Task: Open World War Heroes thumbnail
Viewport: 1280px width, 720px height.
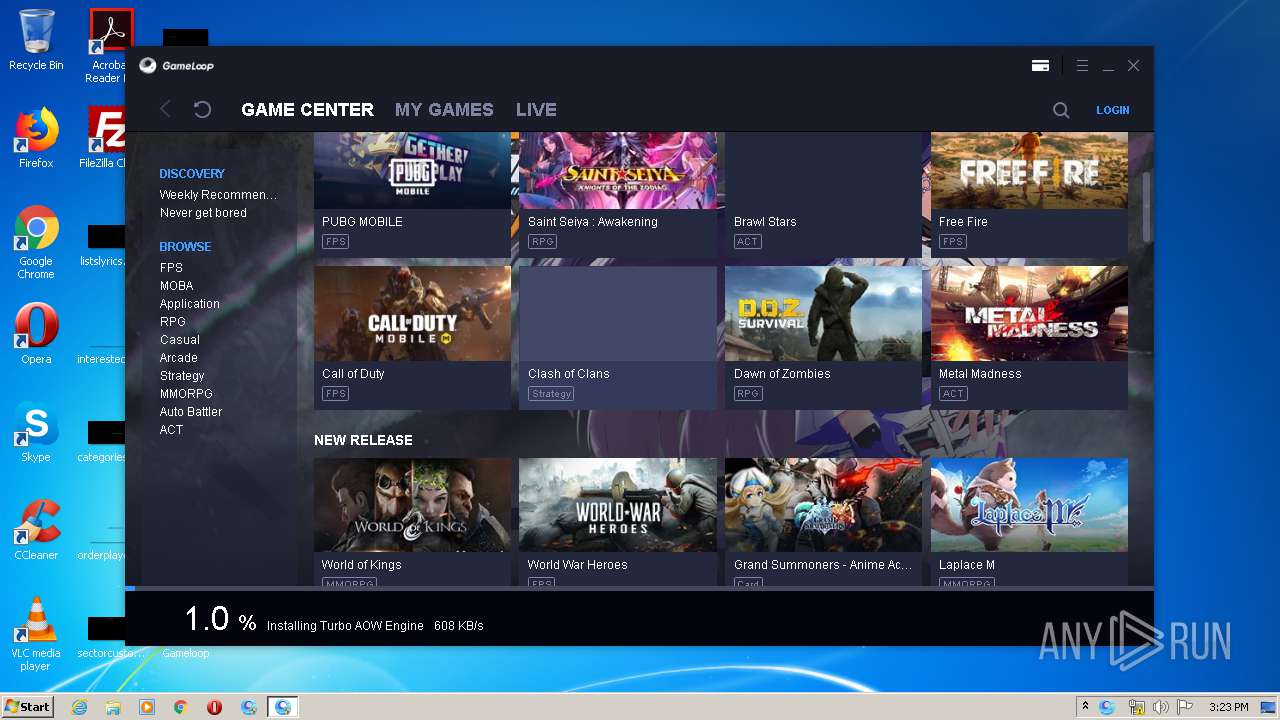Action: 618,505
